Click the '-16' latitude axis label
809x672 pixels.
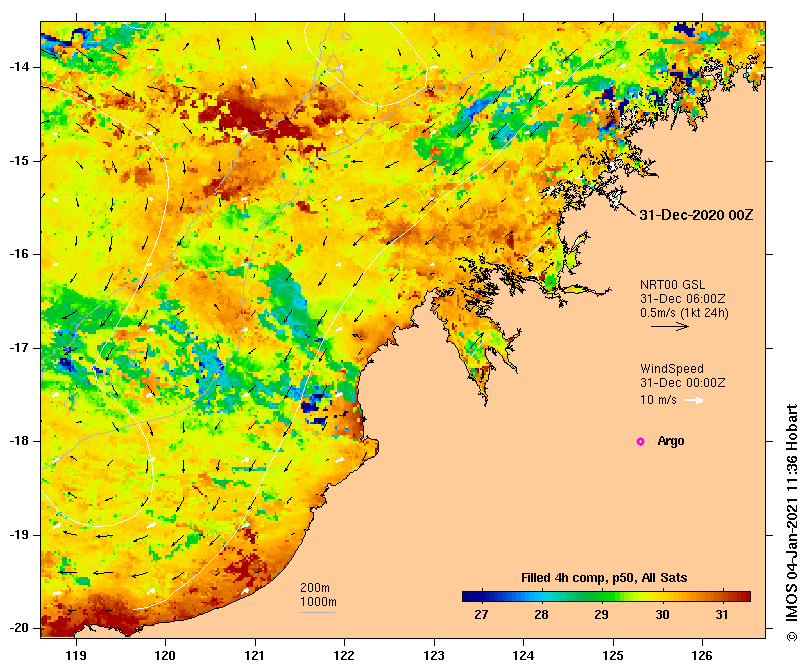point(19,254)
